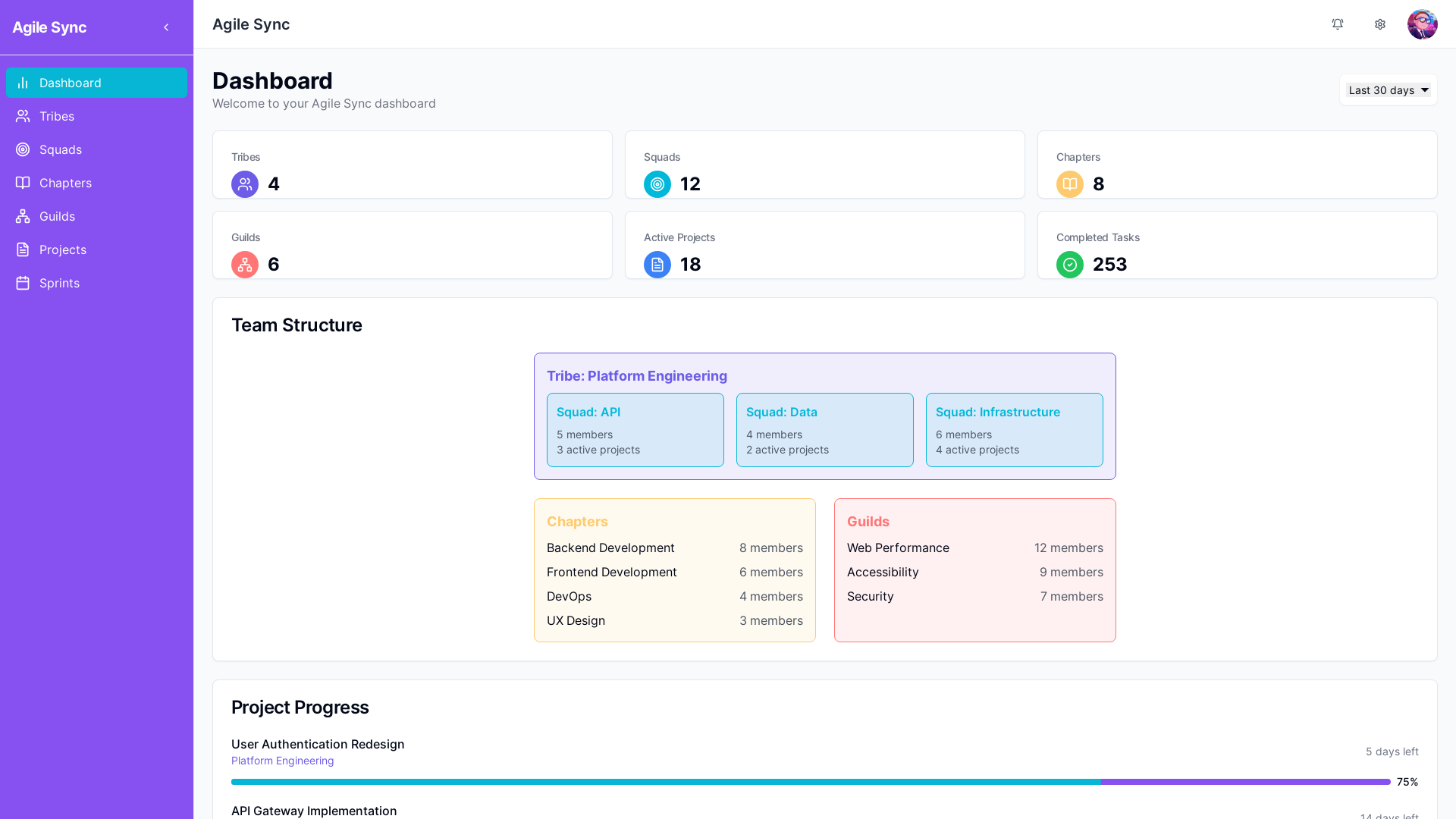
Task: Click the blue Active Projects stat icon
Action: tap(657, 265)
